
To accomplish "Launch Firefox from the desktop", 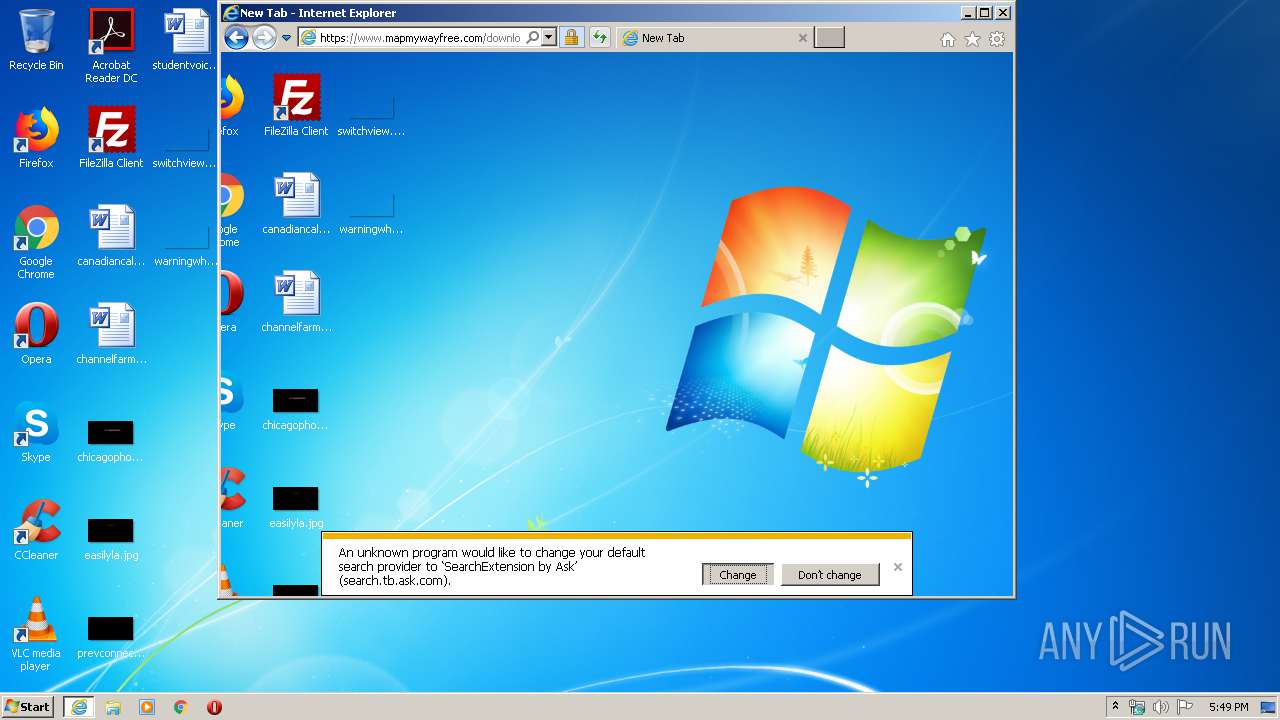I will pos(36,138).
